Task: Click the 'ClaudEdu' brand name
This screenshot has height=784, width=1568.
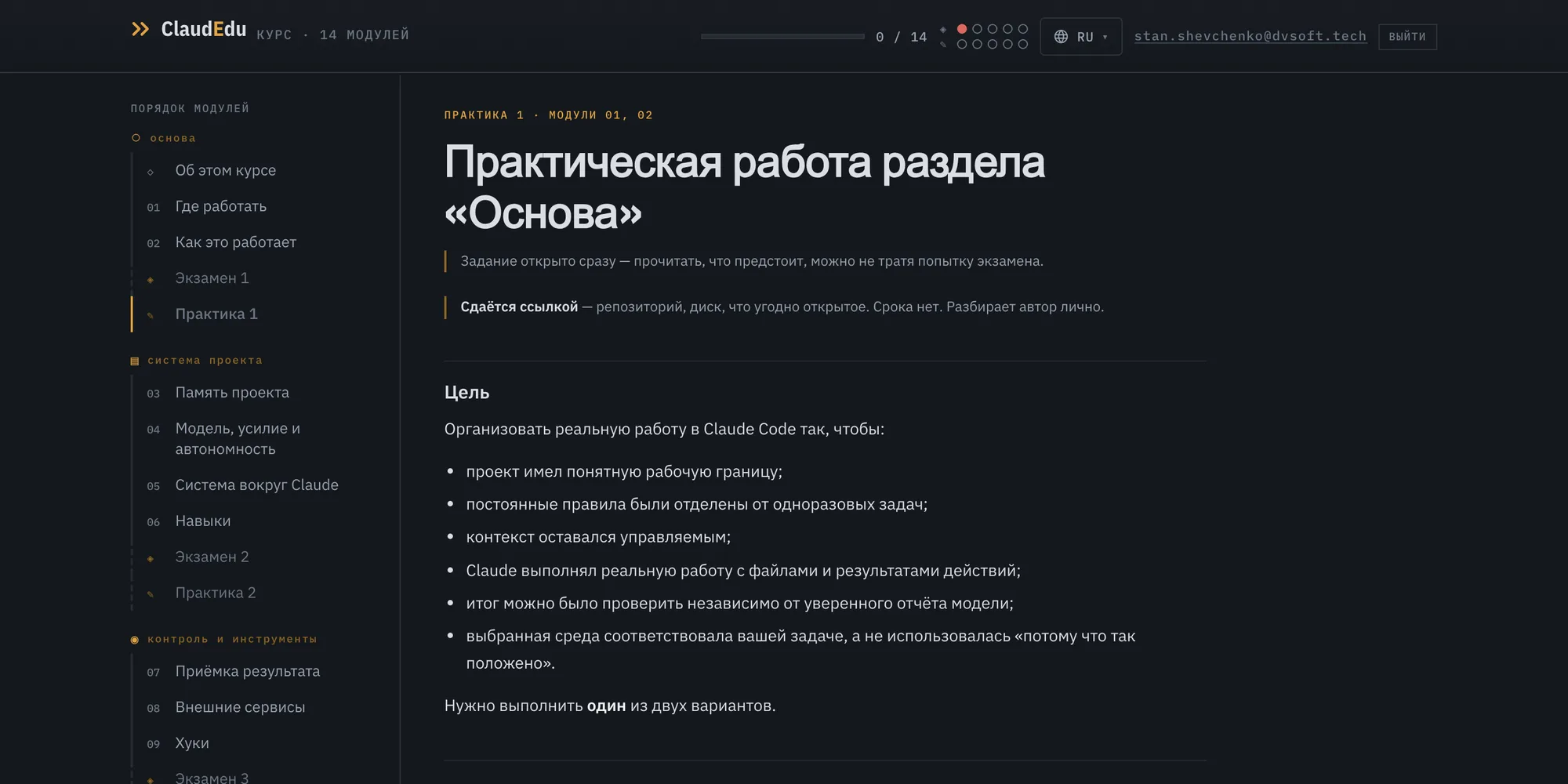Action: (204, 30)
